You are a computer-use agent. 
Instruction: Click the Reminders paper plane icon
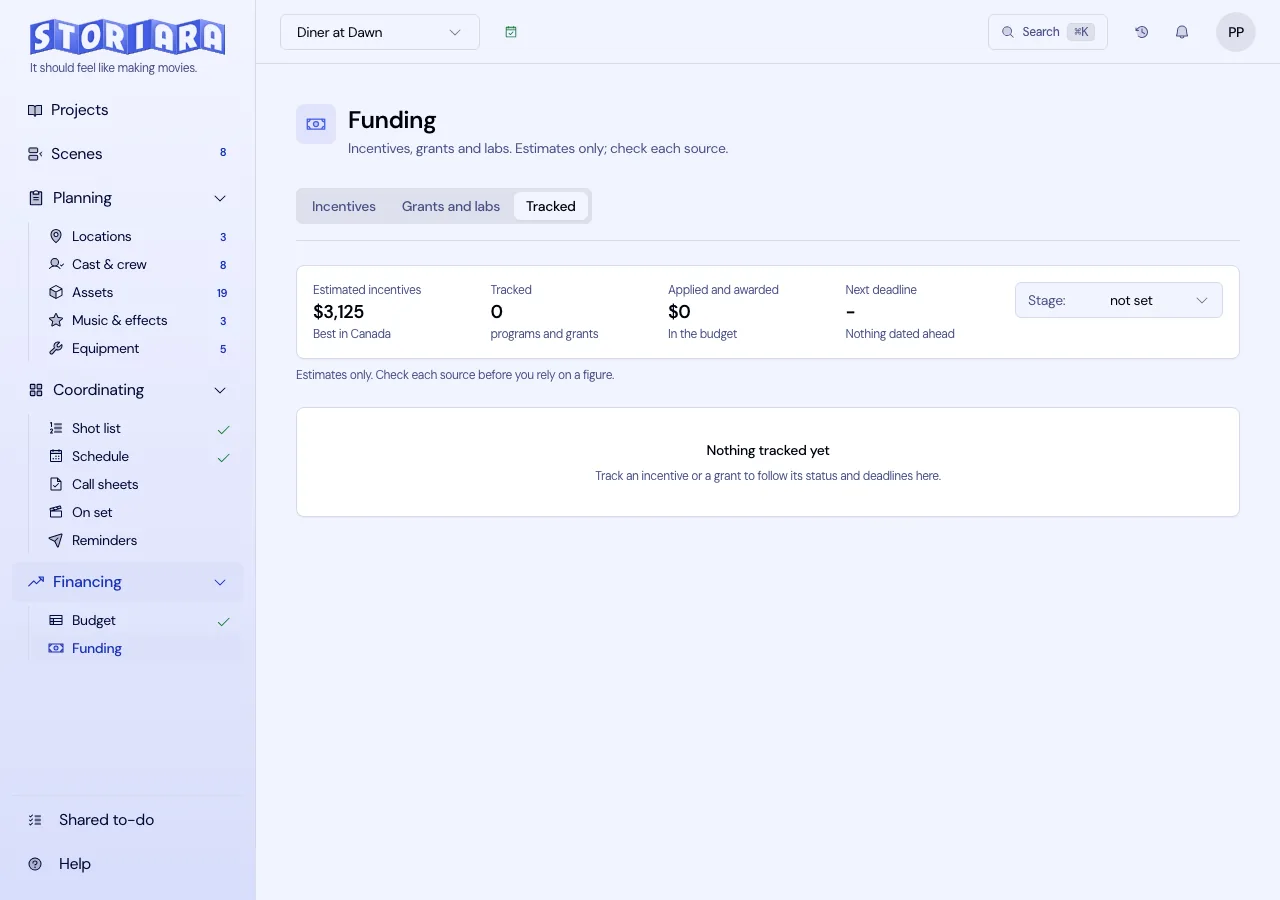click(56, 540)
